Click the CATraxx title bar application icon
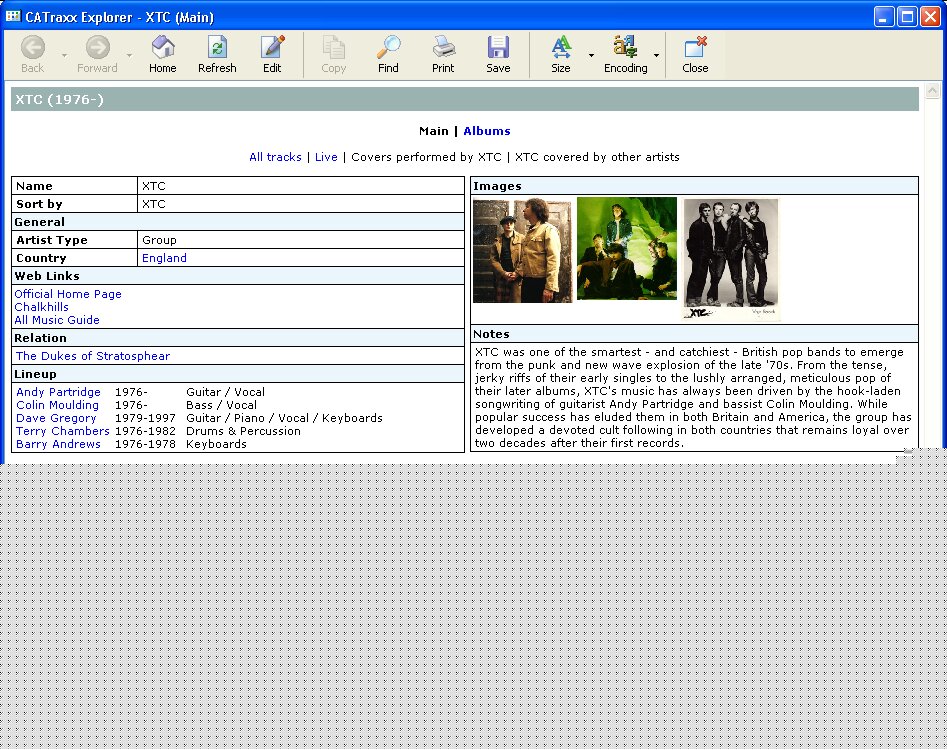Viewport: 947px width, 749px height. (x=13, y=16)
